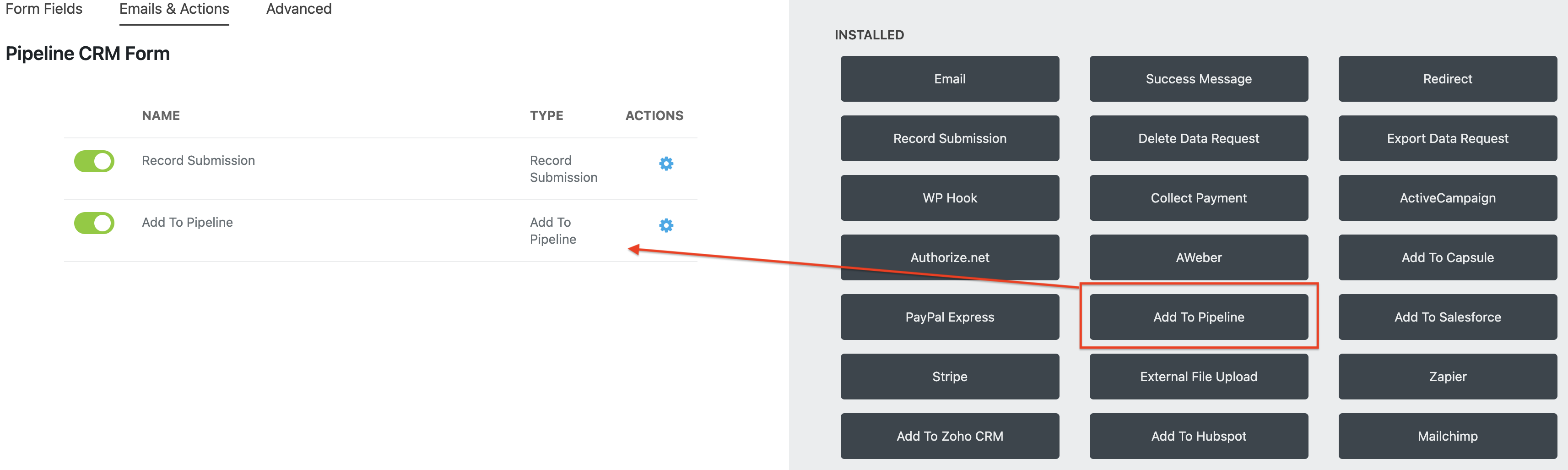Add the Mailchimp action
The height and width of the screenshot is (470, 1568).
(x=1447, y=437)
